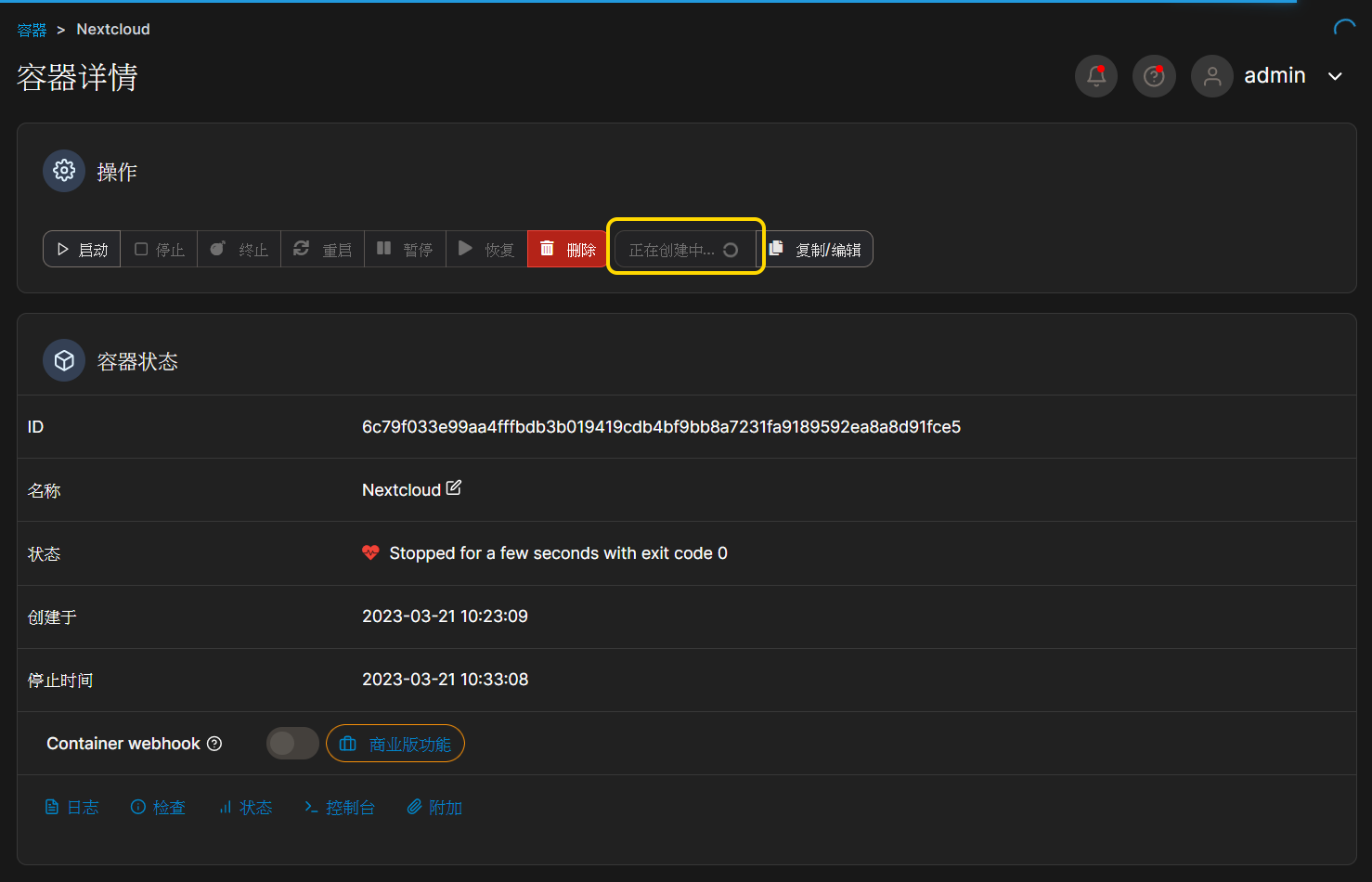The width and height of the screenshot is (1372, 882).
Task: Open the 控制台 console link
Action: tap(340, 807)
